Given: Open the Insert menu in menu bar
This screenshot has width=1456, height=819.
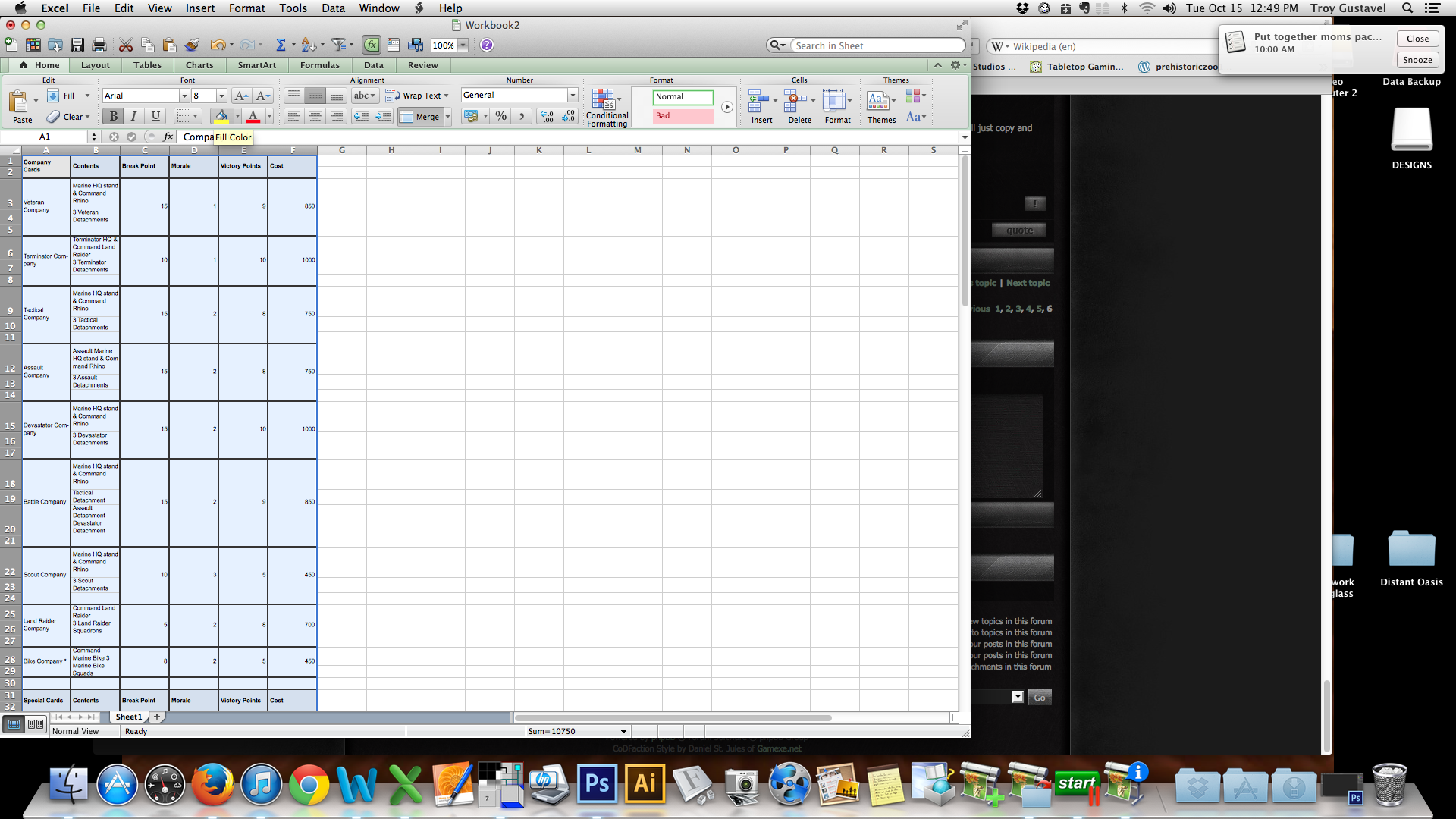Looking at the screenshot, I should (x=200, y=8).
